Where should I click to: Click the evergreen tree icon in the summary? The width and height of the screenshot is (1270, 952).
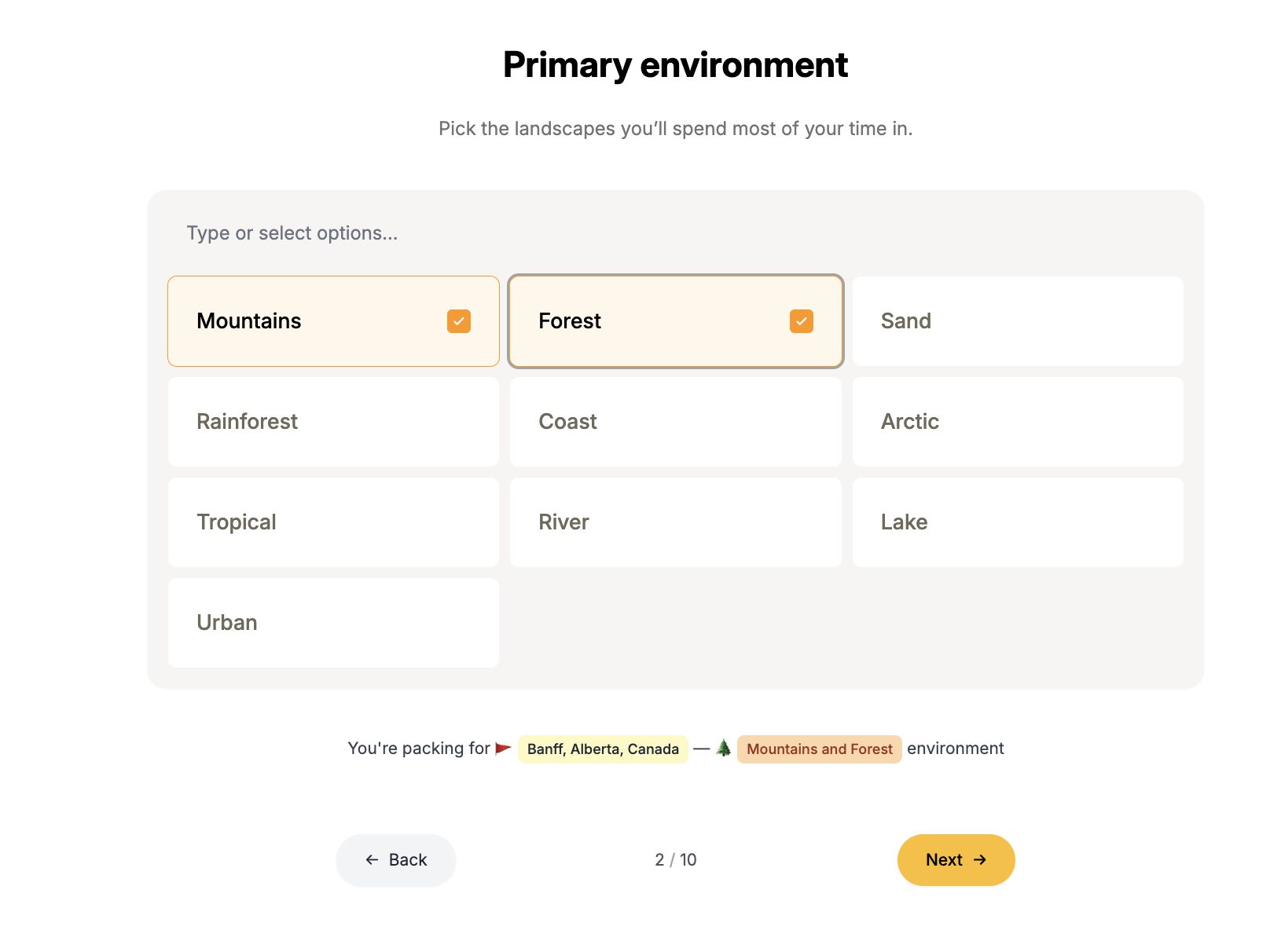tap(725, 748)
